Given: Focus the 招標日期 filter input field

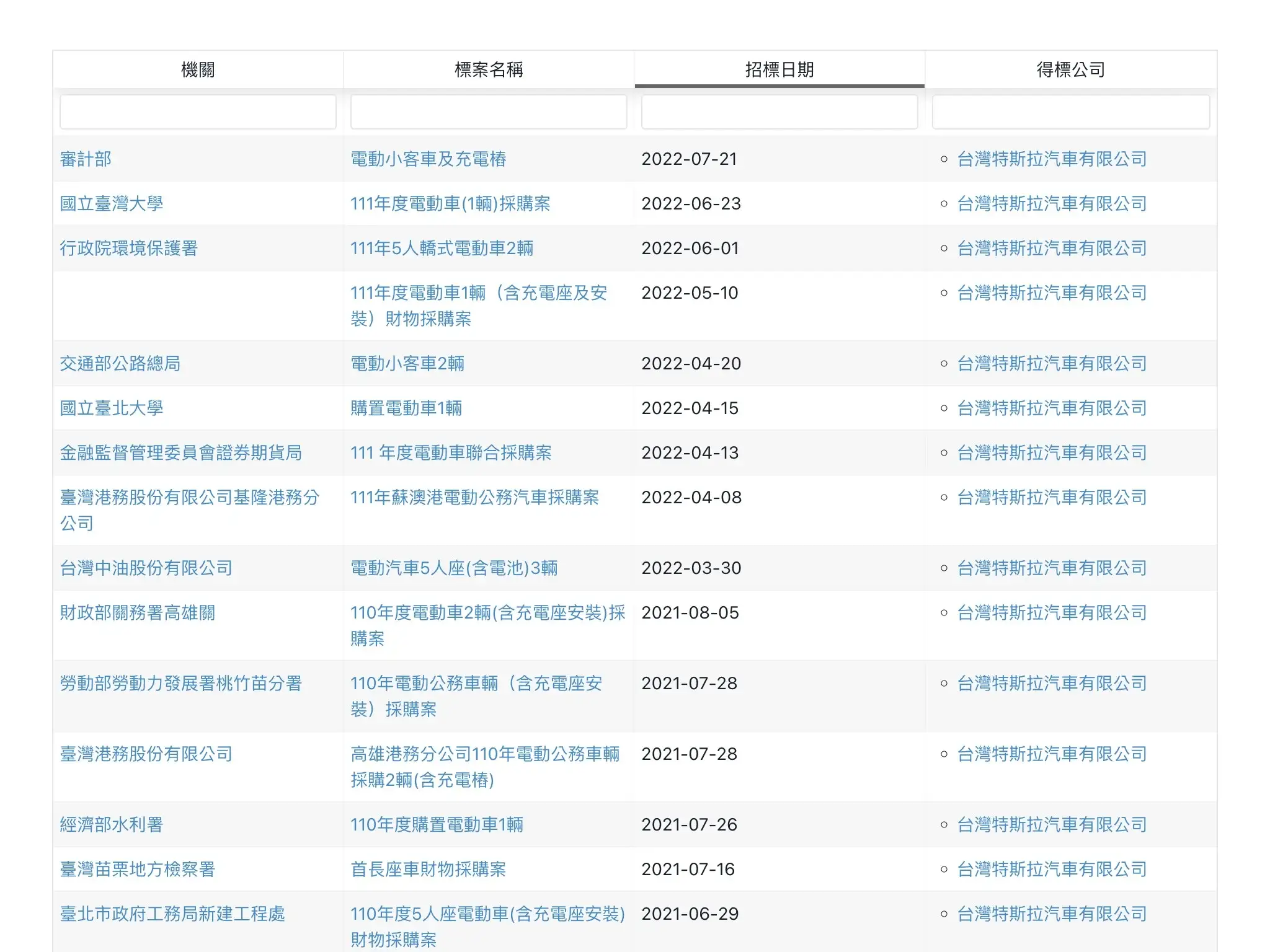Looking at the screenshot, I should (779, 112).
